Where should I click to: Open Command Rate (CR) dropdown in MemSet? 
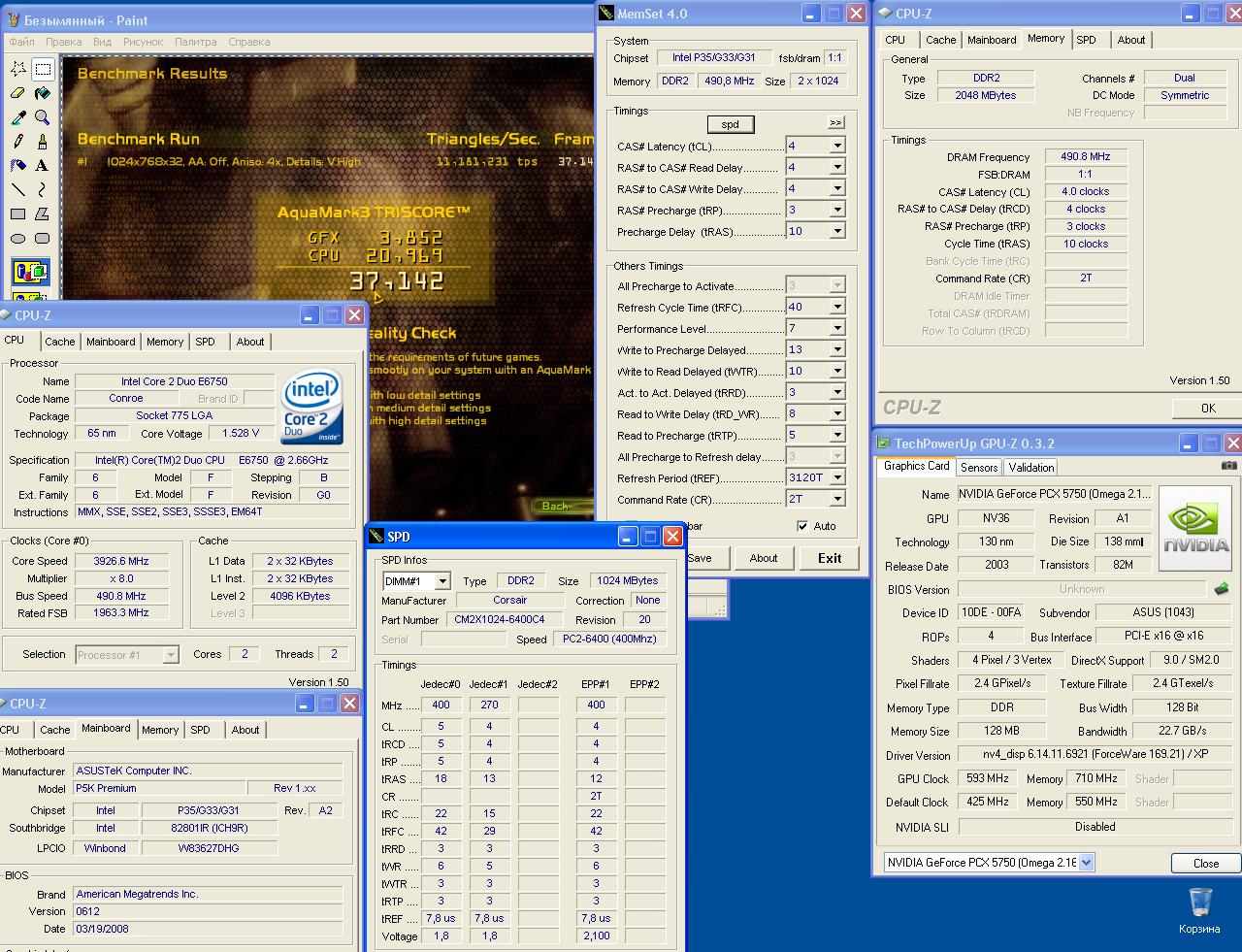tap(836, 500)
